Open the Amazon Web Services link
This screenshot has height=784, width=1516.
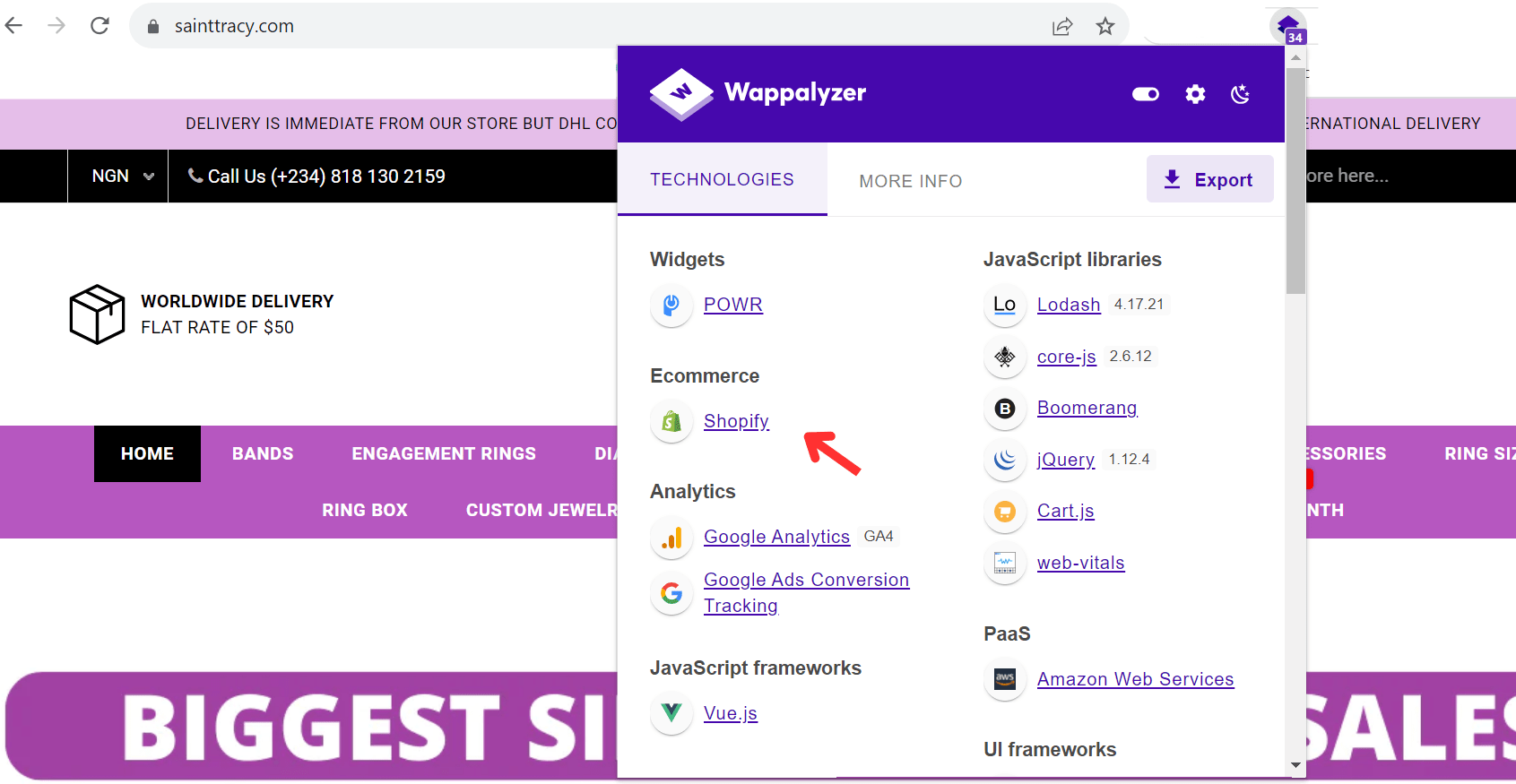point(1136,679)
